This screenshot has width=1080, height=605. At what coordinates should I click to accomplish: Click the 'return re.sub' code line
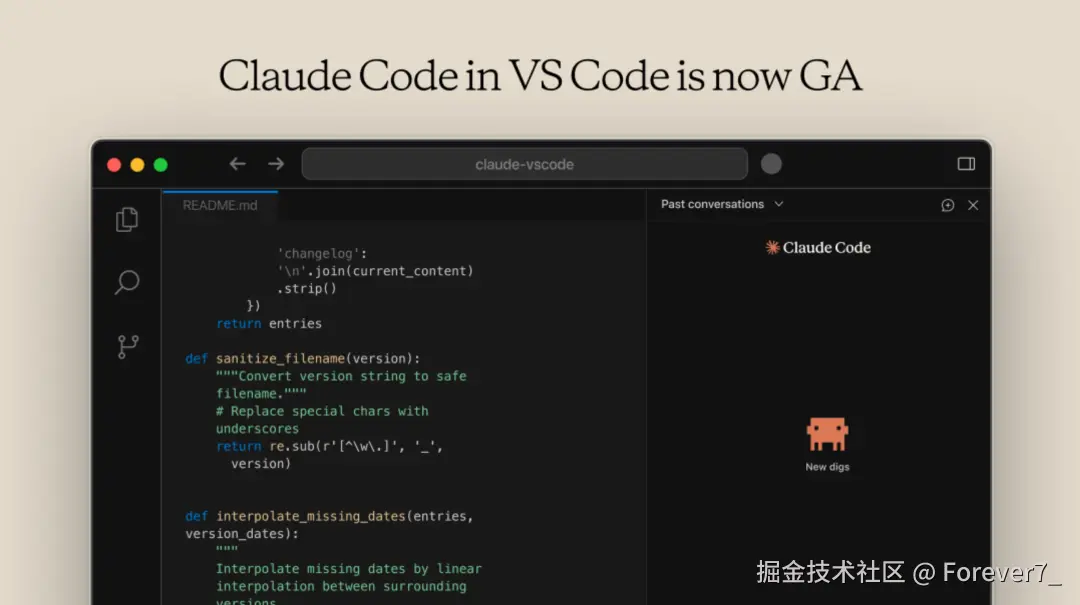point(329,446)
